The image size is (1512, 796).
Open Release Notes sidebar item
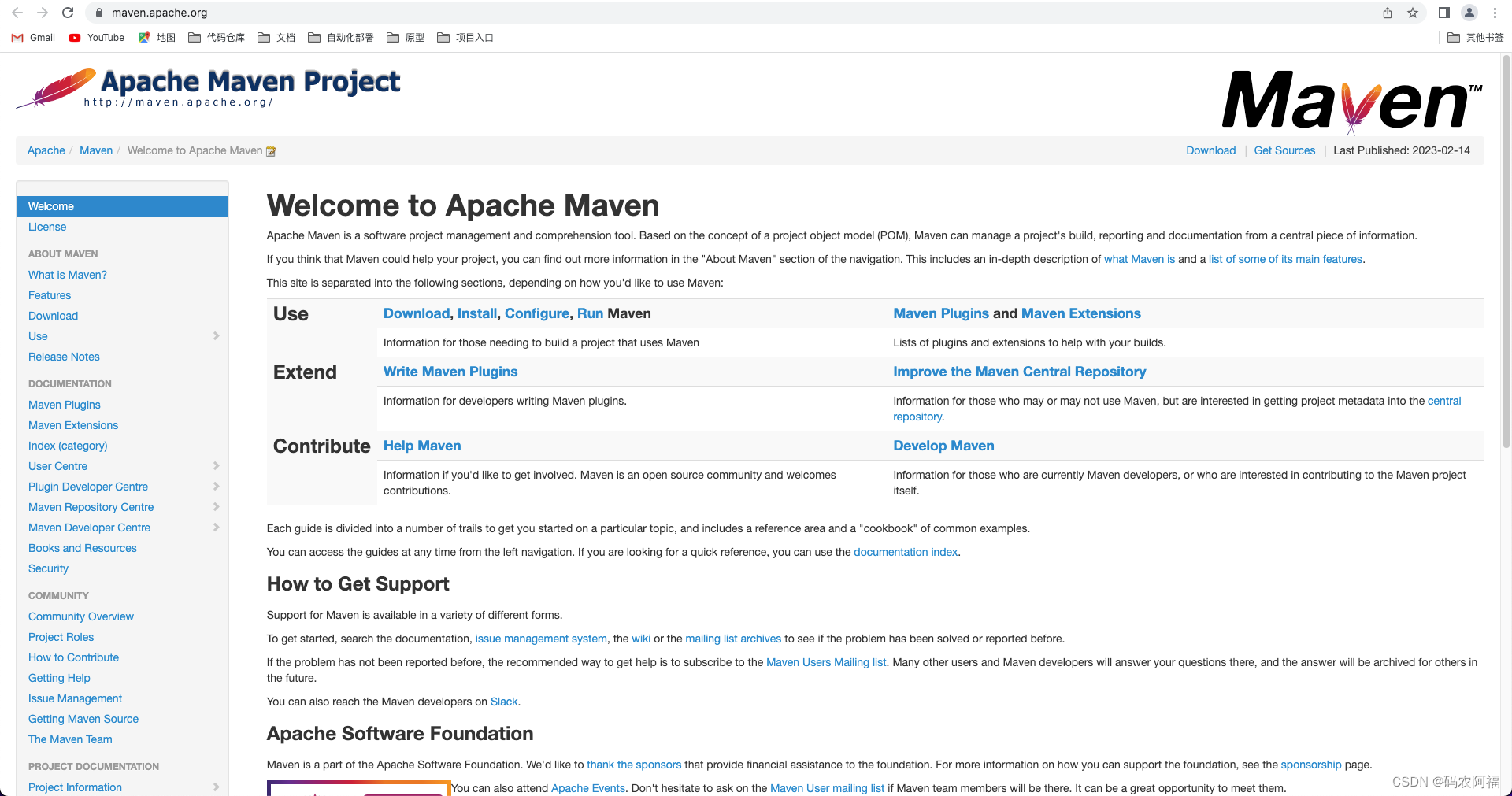[64, 357]
